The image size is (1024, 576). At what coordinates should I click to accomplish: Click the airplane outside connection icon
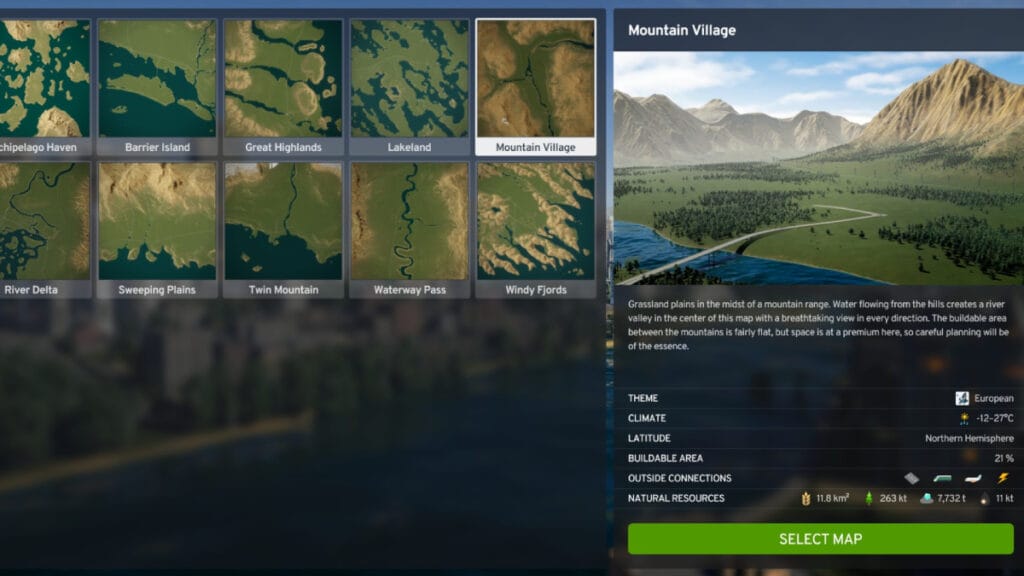tap(970, 479)
